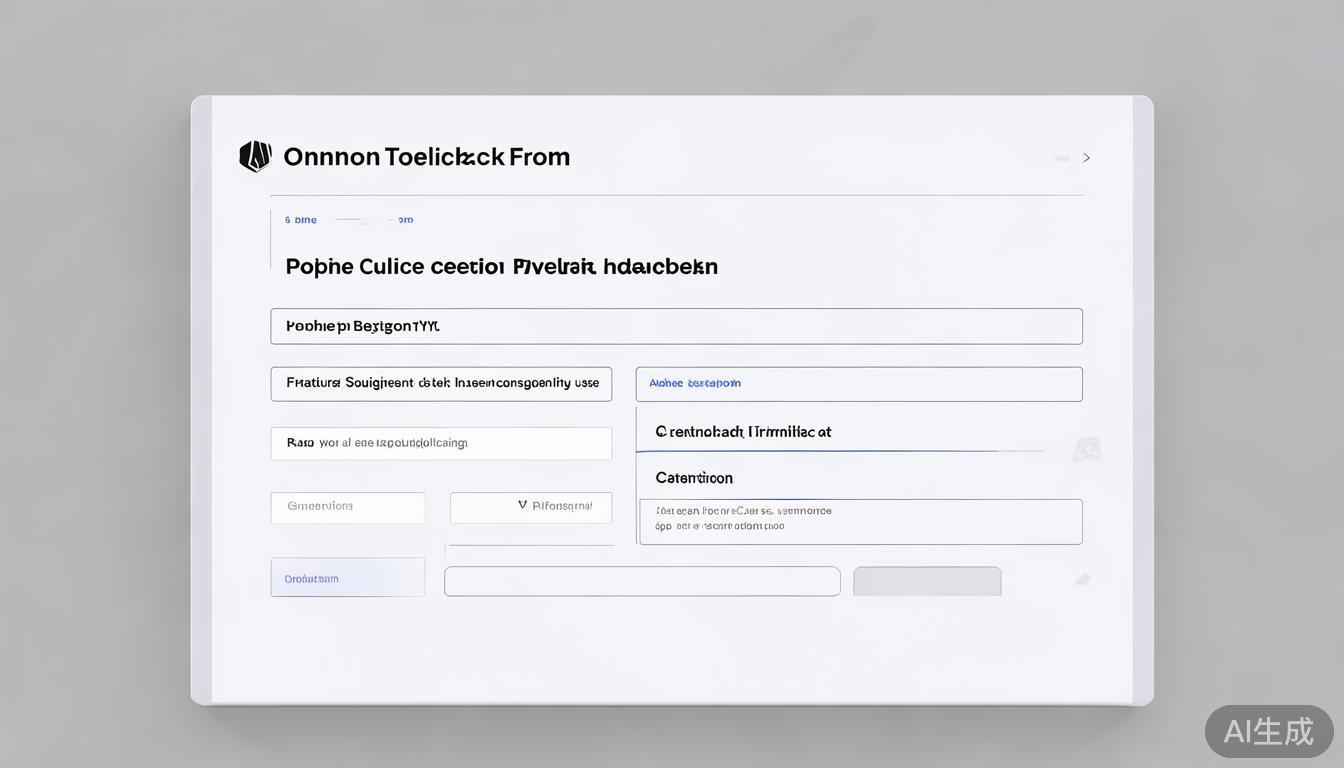1344x768 pixels.
Task: Focus the blue "Aiohee" placeholder field
Action: tap(859, 384)
